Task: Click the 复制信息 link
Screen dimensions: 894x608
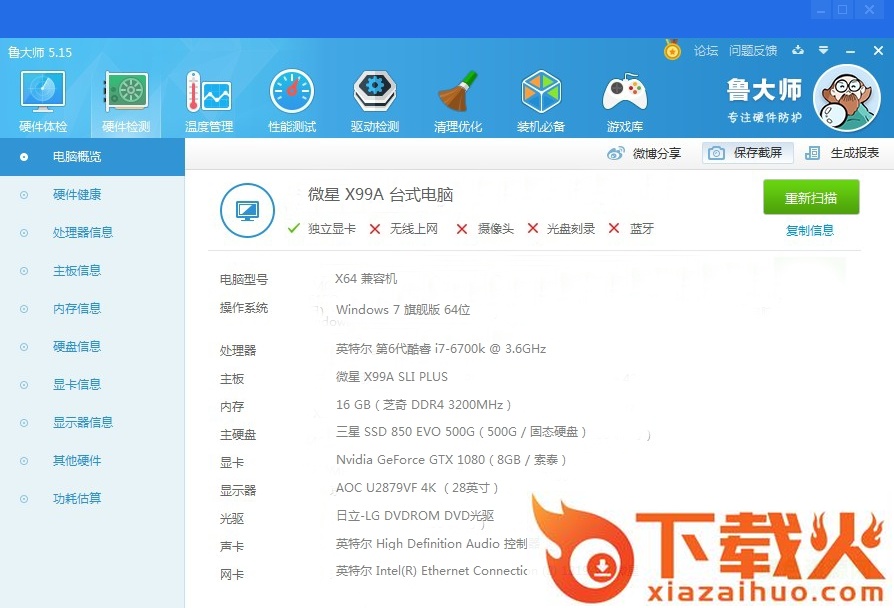Action: pyautogui.click(x=810, y=230)
